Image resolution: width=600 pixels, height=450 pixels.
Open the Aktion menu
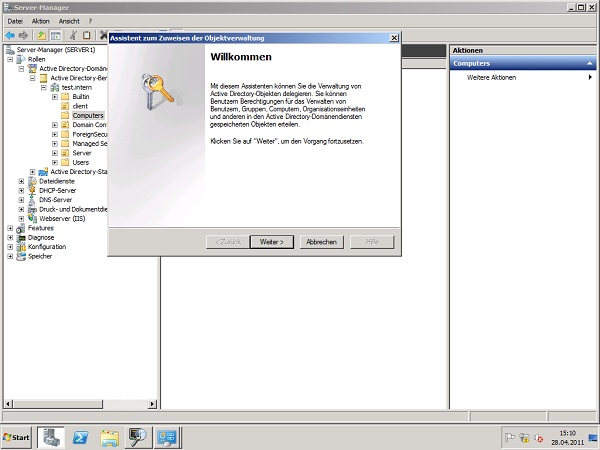pos(41,21)
